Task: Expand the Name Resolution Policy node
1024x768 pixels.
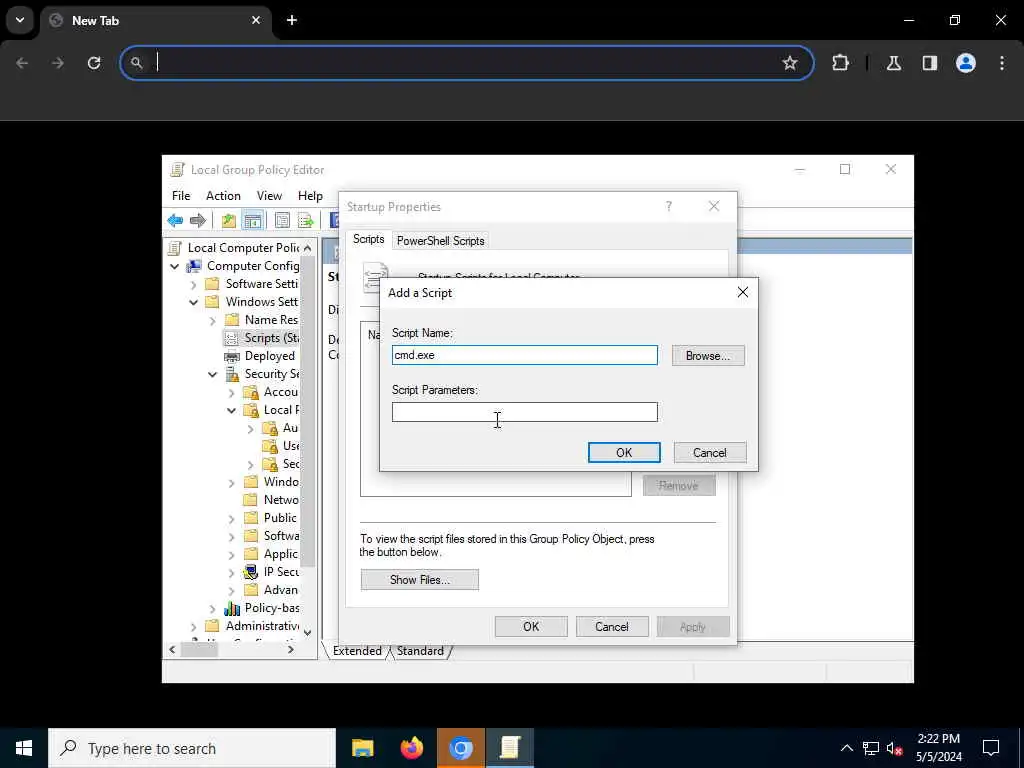Action: 212,320
